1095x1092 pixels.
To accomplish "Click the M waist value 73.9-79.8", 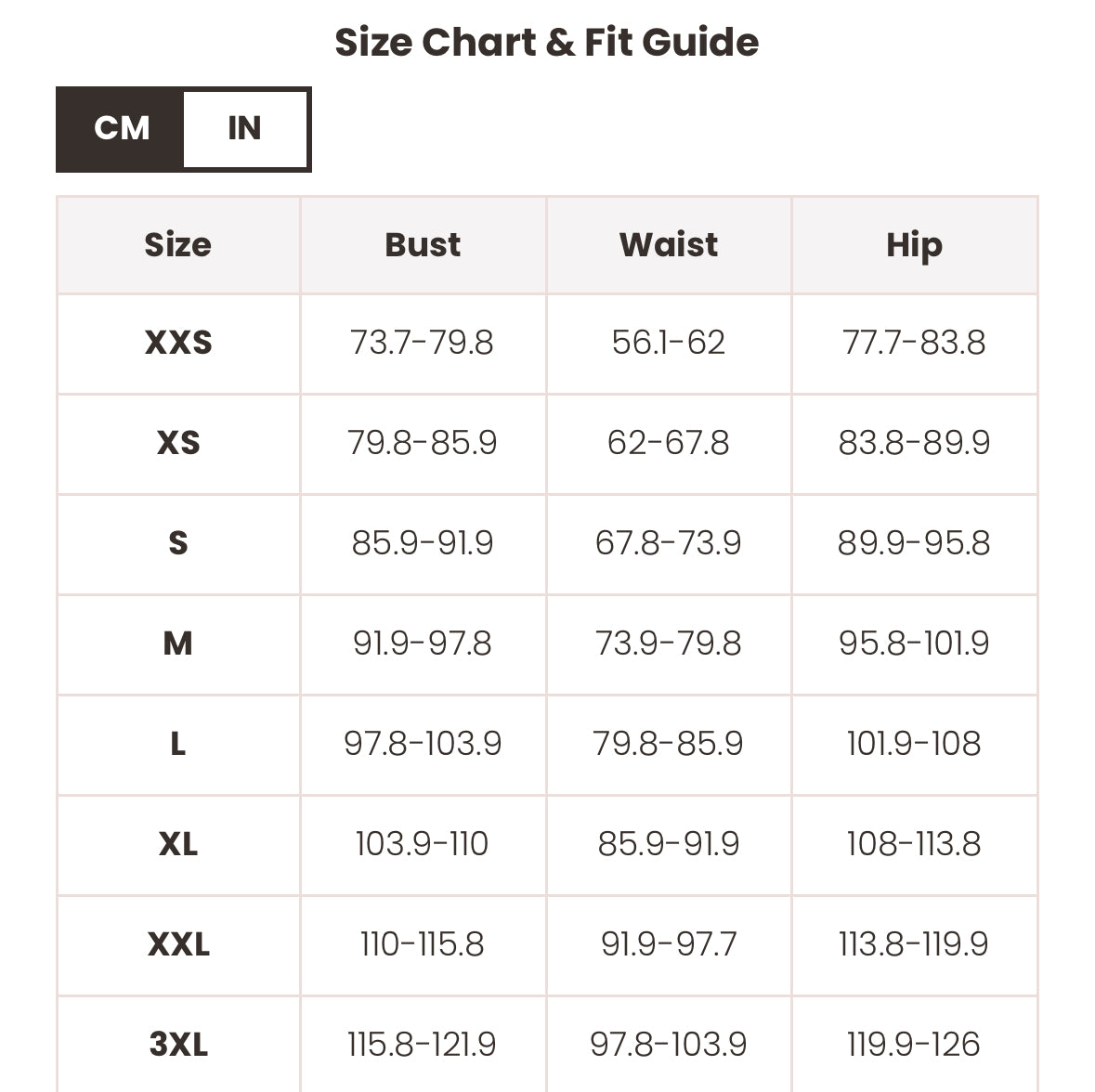I will point(669,643).
